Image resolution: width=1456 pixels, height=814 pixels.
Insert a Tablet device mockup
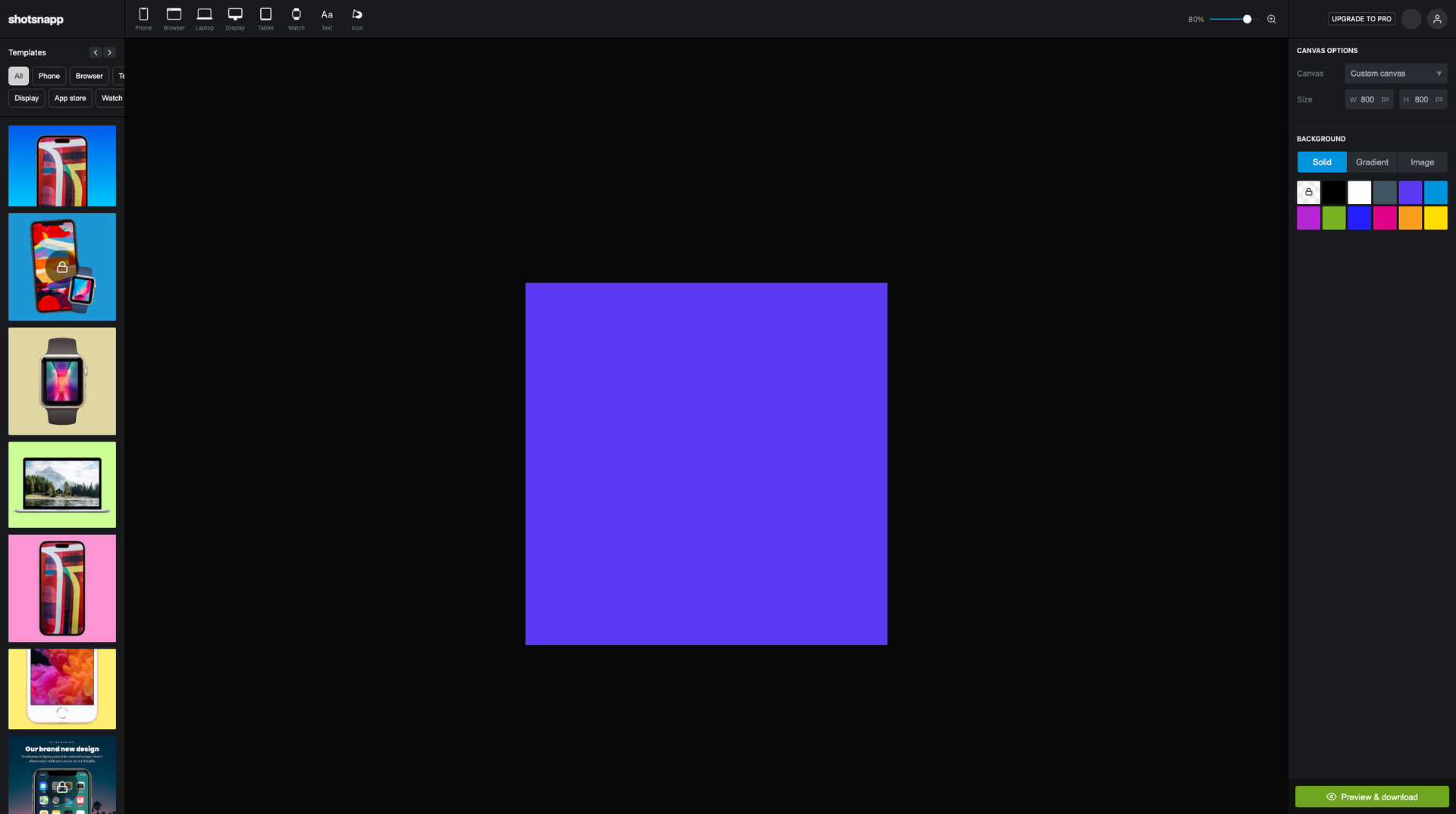click(x=265, y=18)
